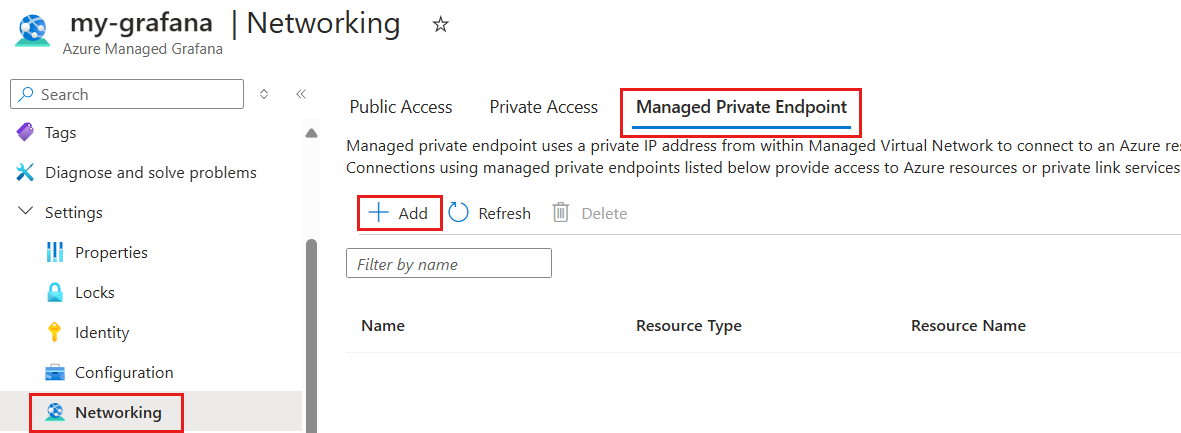Click the Identity key icon
This screenshot has height=433, width=1181.
[55, 333]
